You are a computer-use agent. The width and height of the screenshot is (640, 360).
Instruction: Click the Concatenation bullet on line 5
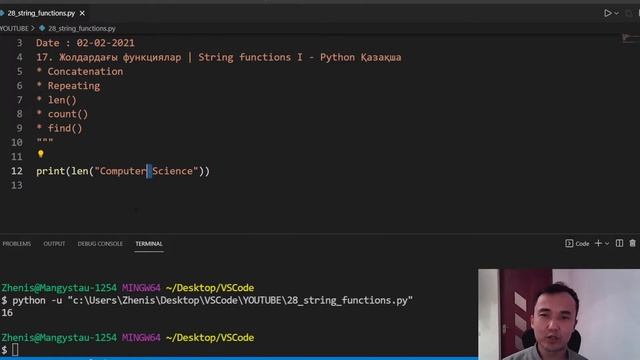tap(80, 71)
